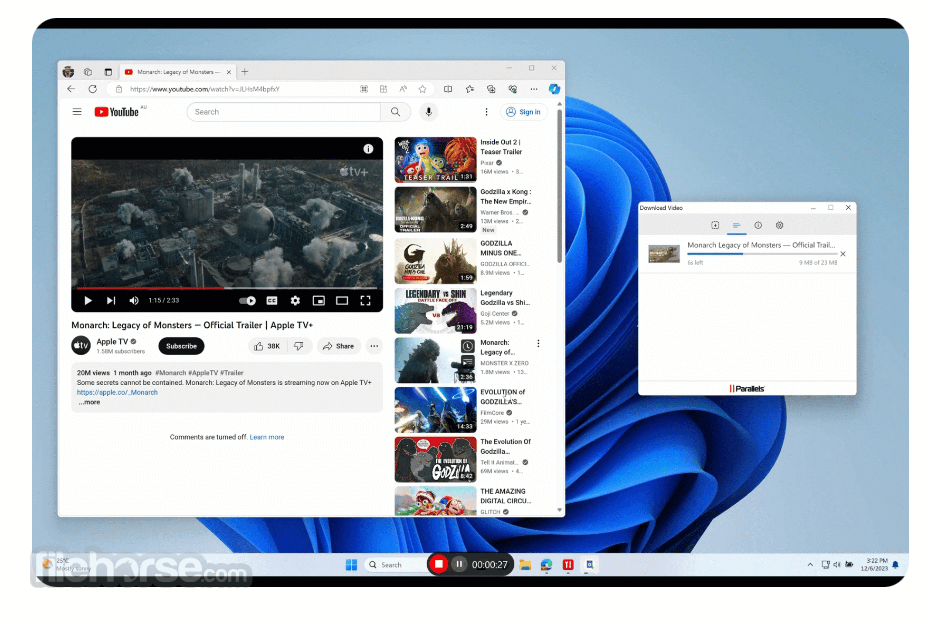Open the apple.co Monarch link
932x618 pixels.
click(x=117, y=392)
